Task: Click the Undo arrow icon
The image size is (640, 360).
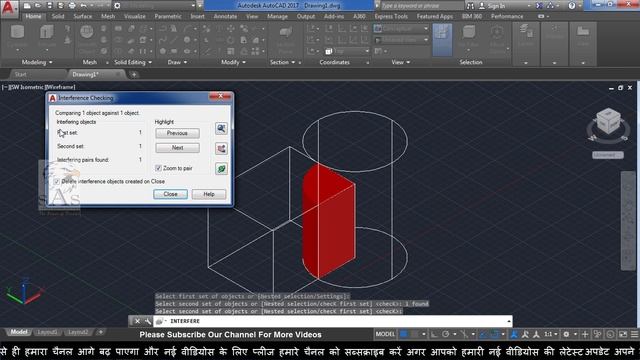Action: point(84,6)
